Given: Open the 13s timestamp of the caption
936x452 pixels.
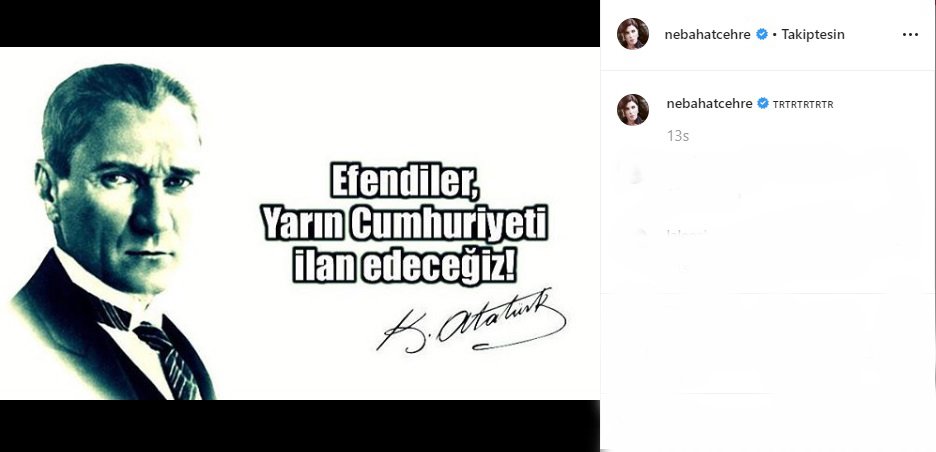Looking at the screenshot, I should pyautogui.click(x=678, y=136).
